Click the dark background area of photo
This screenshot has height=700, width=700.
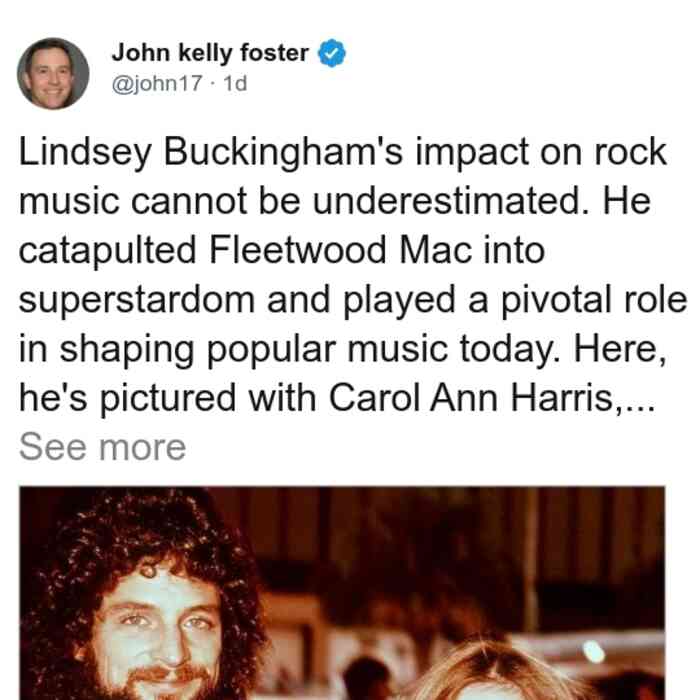tap(446, 536)
